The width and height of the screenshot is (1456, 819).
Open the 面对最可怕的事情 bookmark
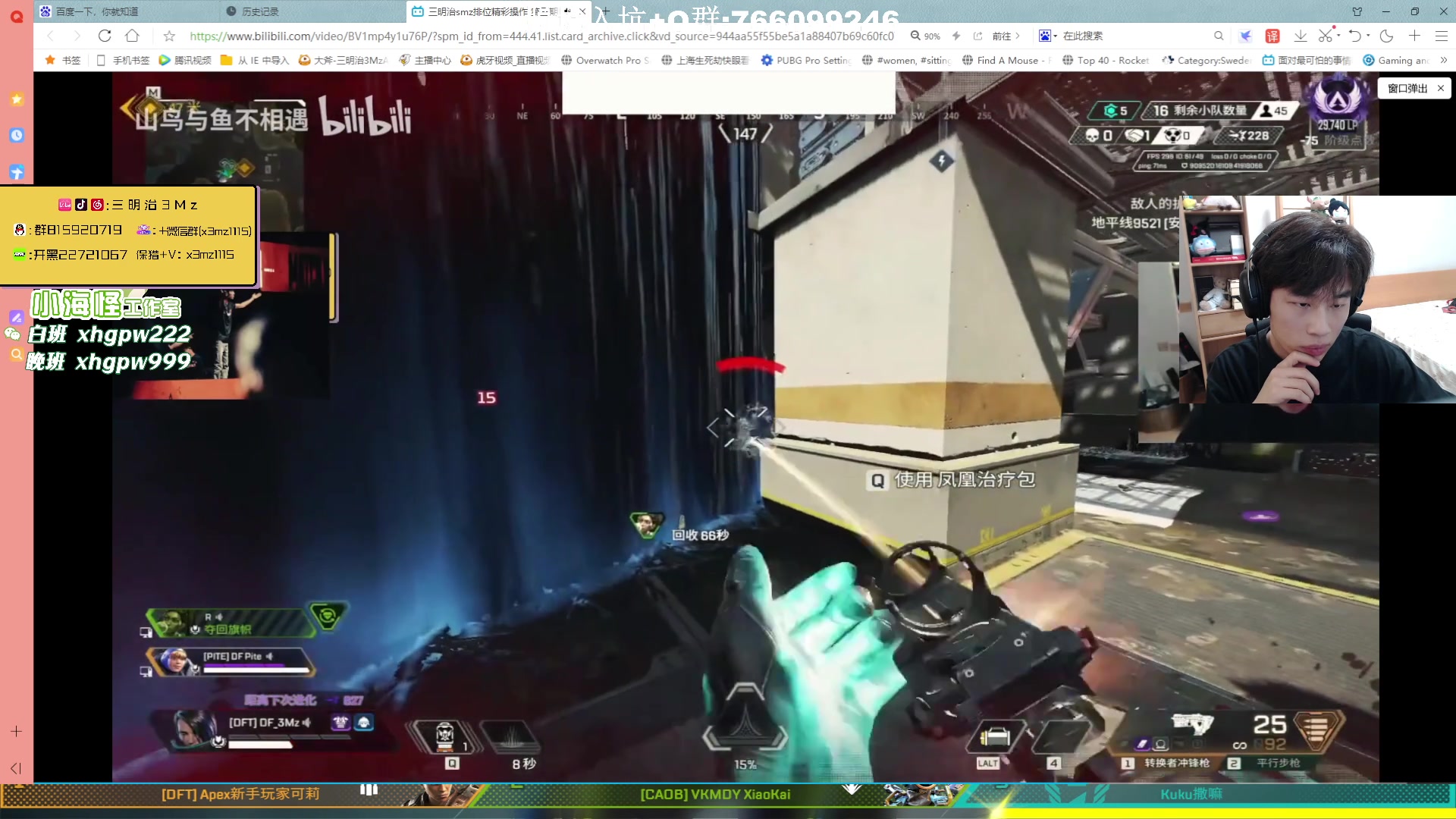pyautogui.click(x=1307, y=60)
